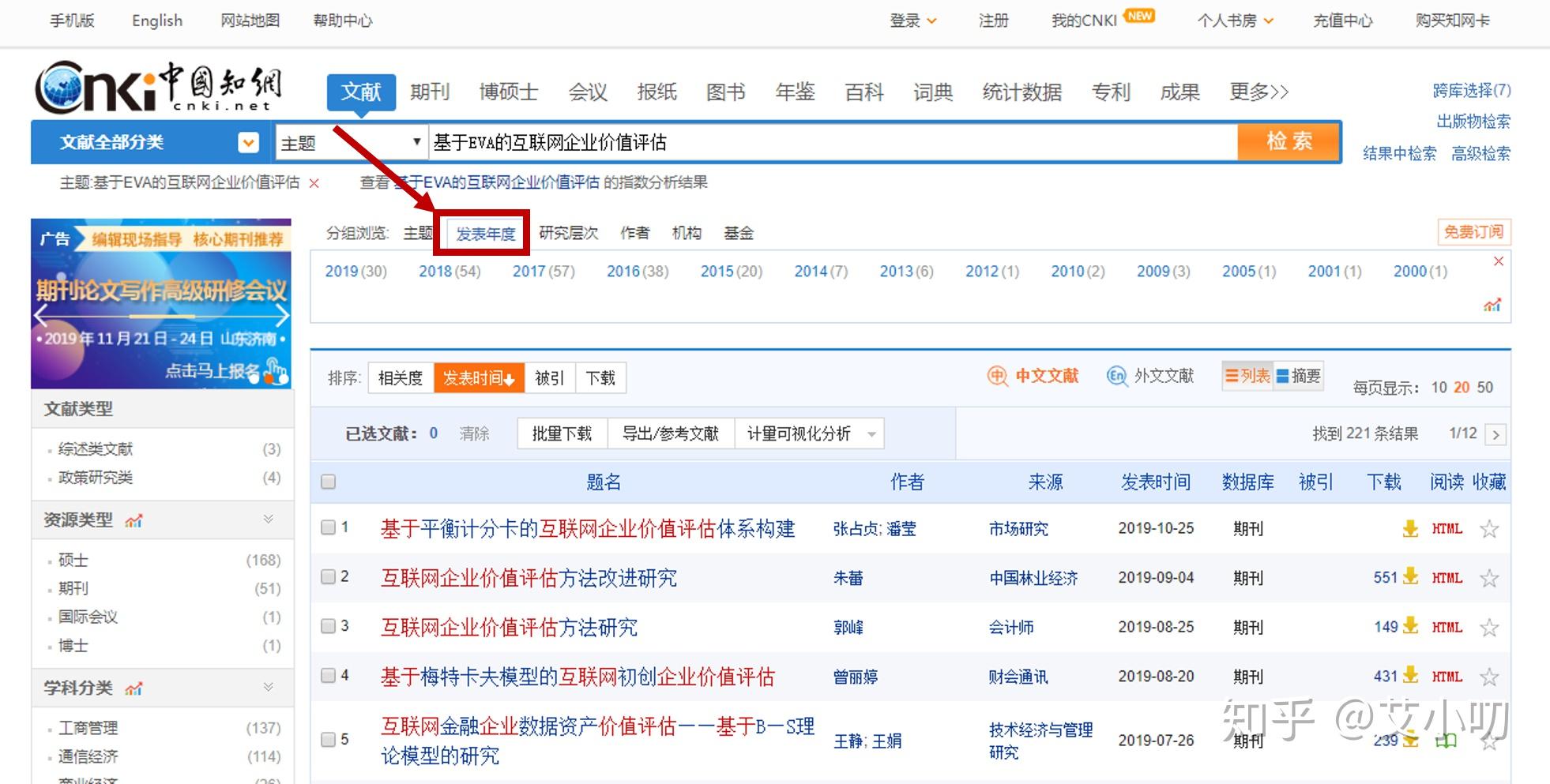
Task: Download 互联网企业价值评估方法改进研究 via download icon
Action: (1410, 577)
